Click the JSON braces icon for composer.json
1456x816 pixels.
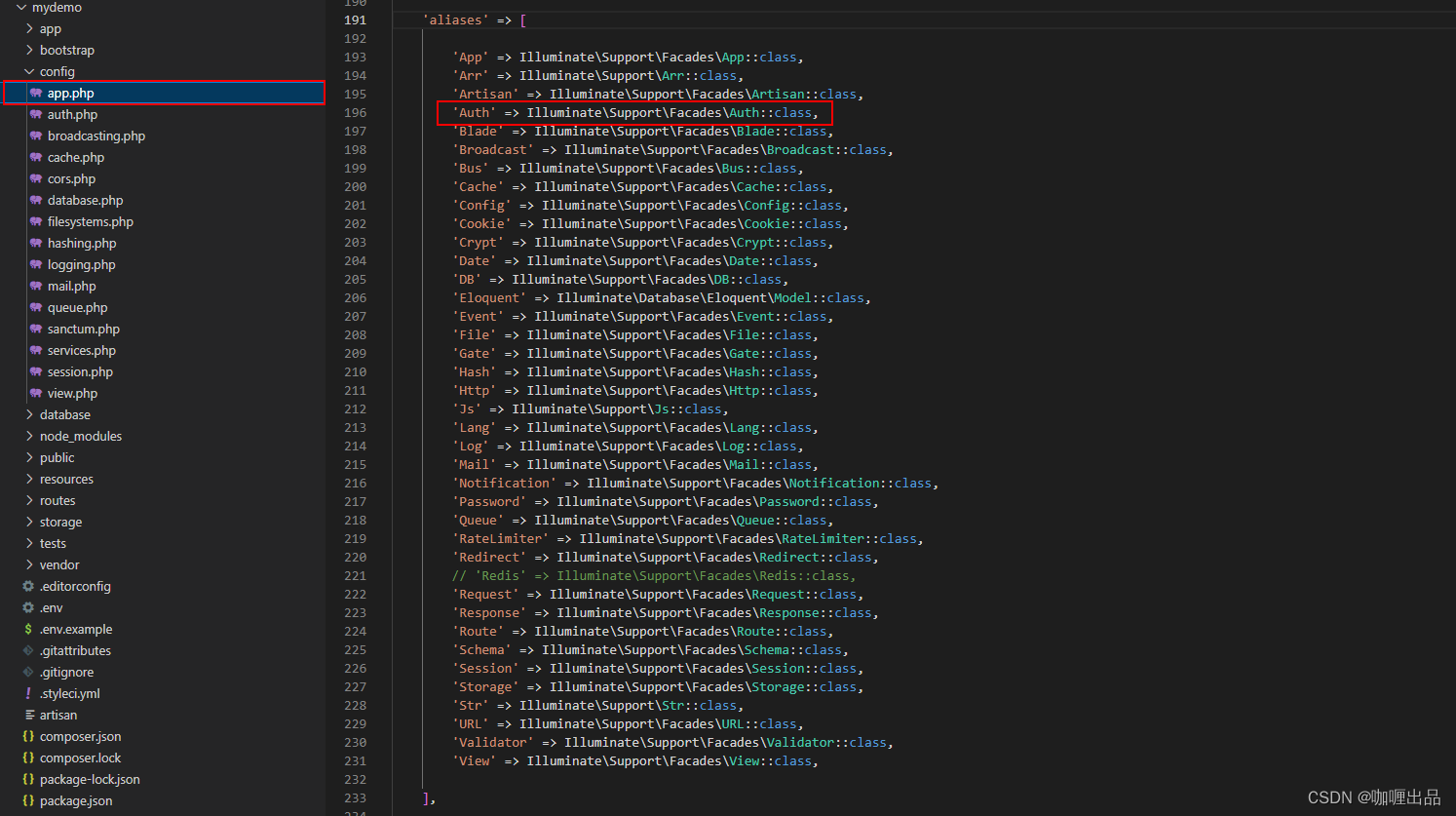point(29,736)
